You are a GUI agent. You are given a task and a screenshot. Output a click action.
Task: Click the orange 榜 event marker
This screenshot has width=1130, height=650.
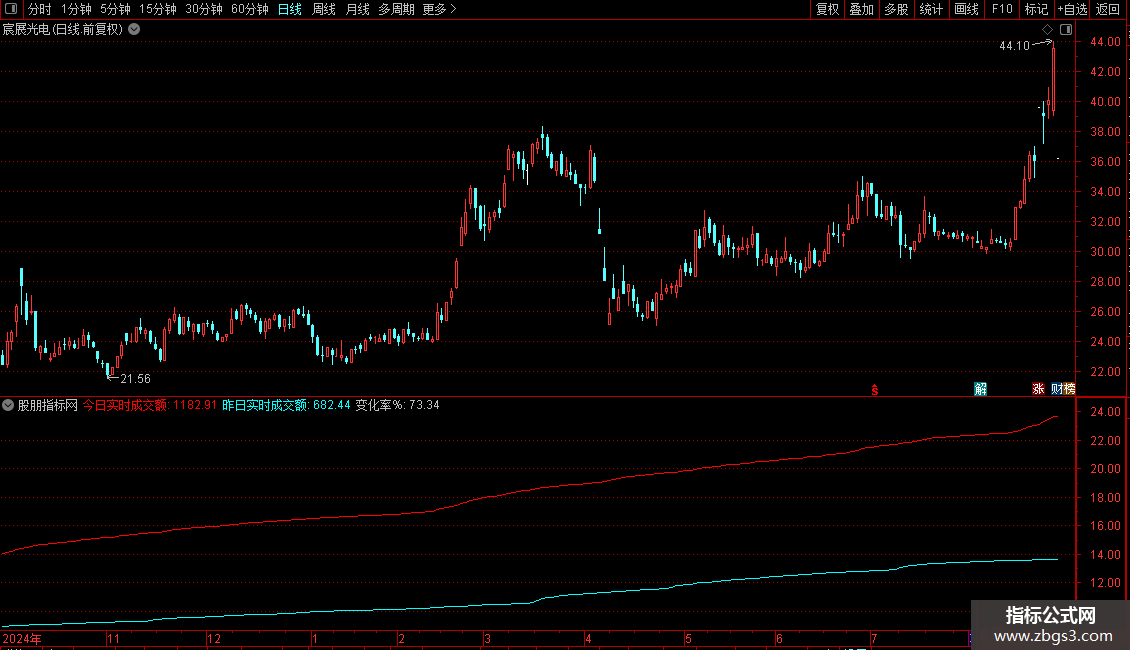pyautogui.click(x=1069, y=389)
